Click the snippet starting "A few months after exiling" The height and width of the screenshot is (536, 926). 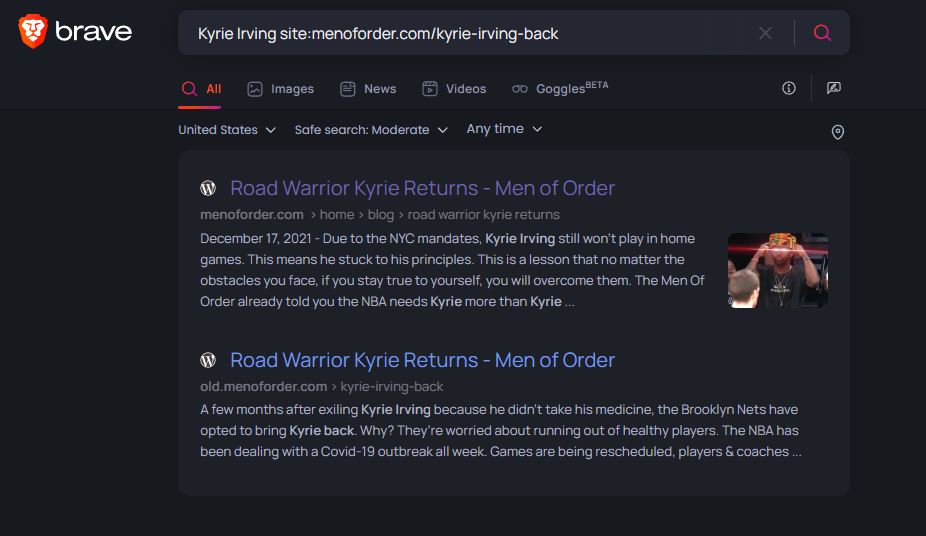(x=501, y=430)
